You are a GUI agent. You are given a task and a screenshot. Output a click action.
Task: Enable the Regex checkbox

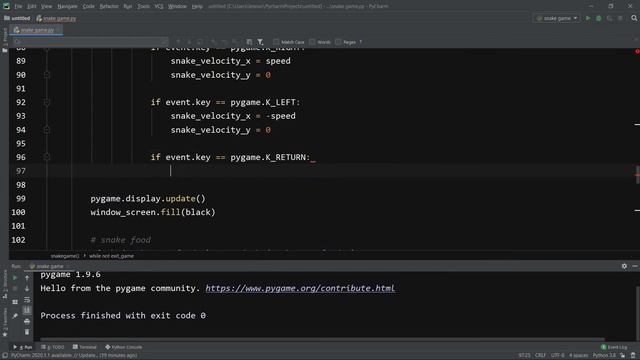[x=338, y=42]
